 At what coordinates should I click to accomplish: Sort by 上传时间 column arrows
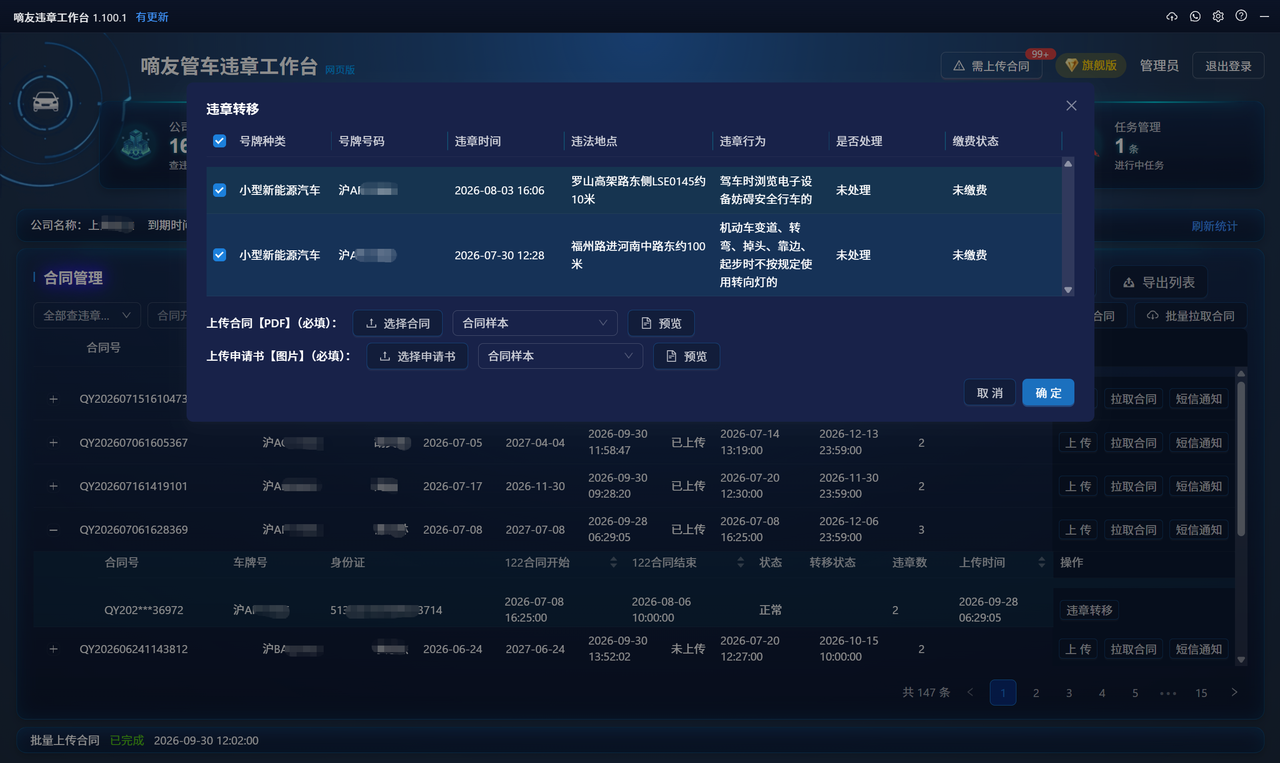1042,563
